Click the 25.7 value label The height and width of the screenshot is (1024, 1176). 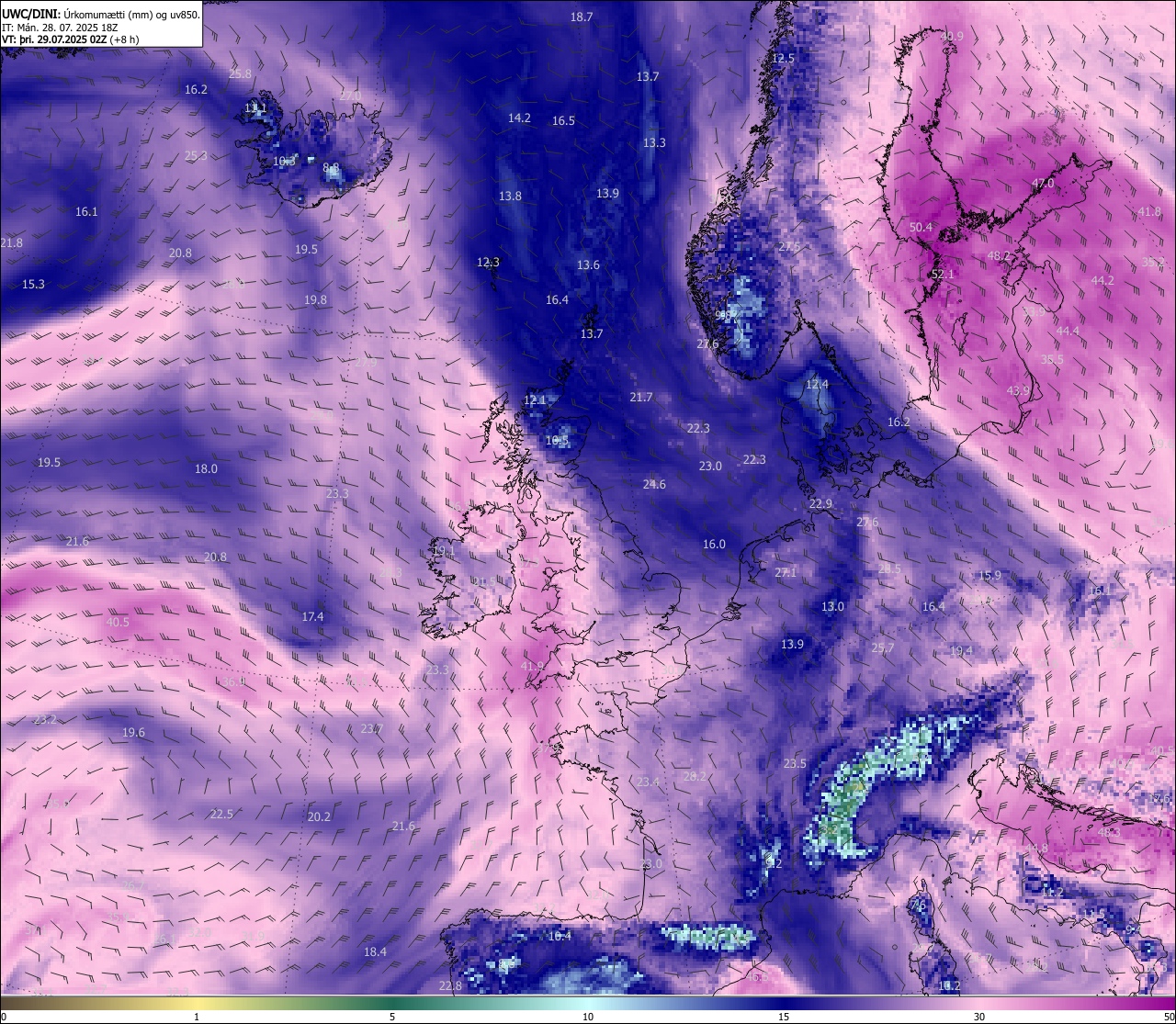(x=882, y=647)
